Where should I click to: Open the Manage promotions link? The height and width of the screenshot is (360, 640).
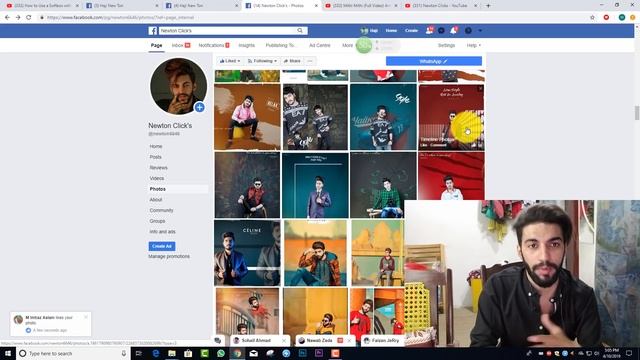point(169,256)
